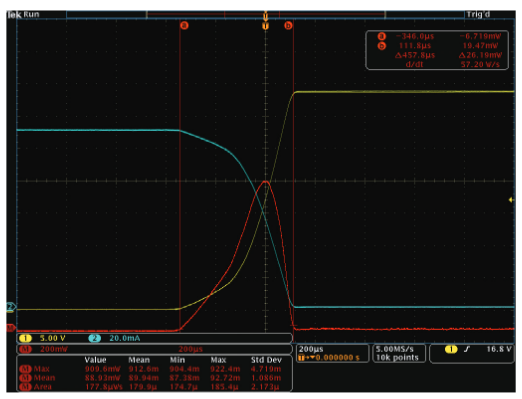
Task: Click channel 2 scale 20.0mA
Action: [125, 338]
